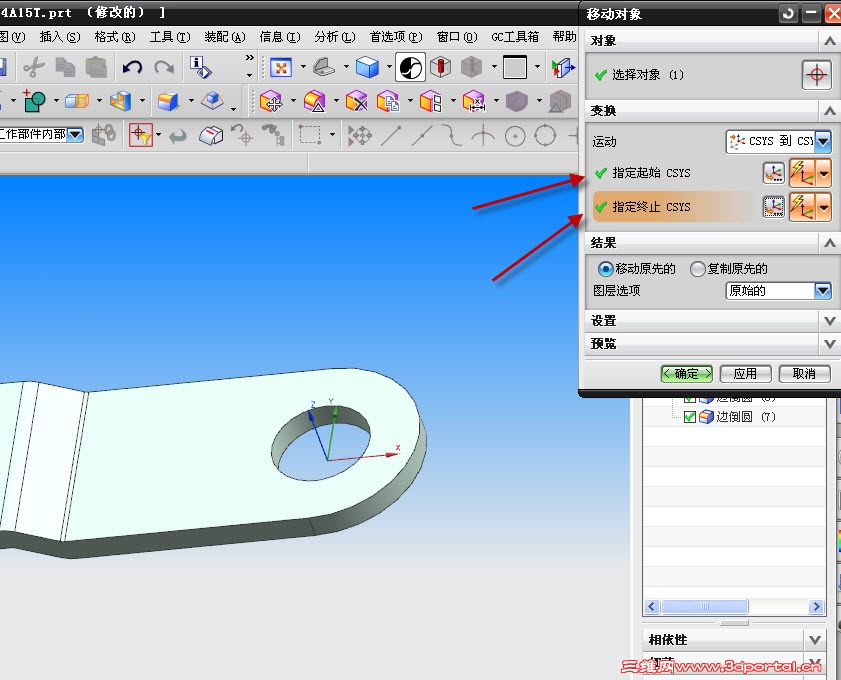Viewport: 841px width, 680px height.
Task: Click the snap point cluster icon
Action: point(359,135)
